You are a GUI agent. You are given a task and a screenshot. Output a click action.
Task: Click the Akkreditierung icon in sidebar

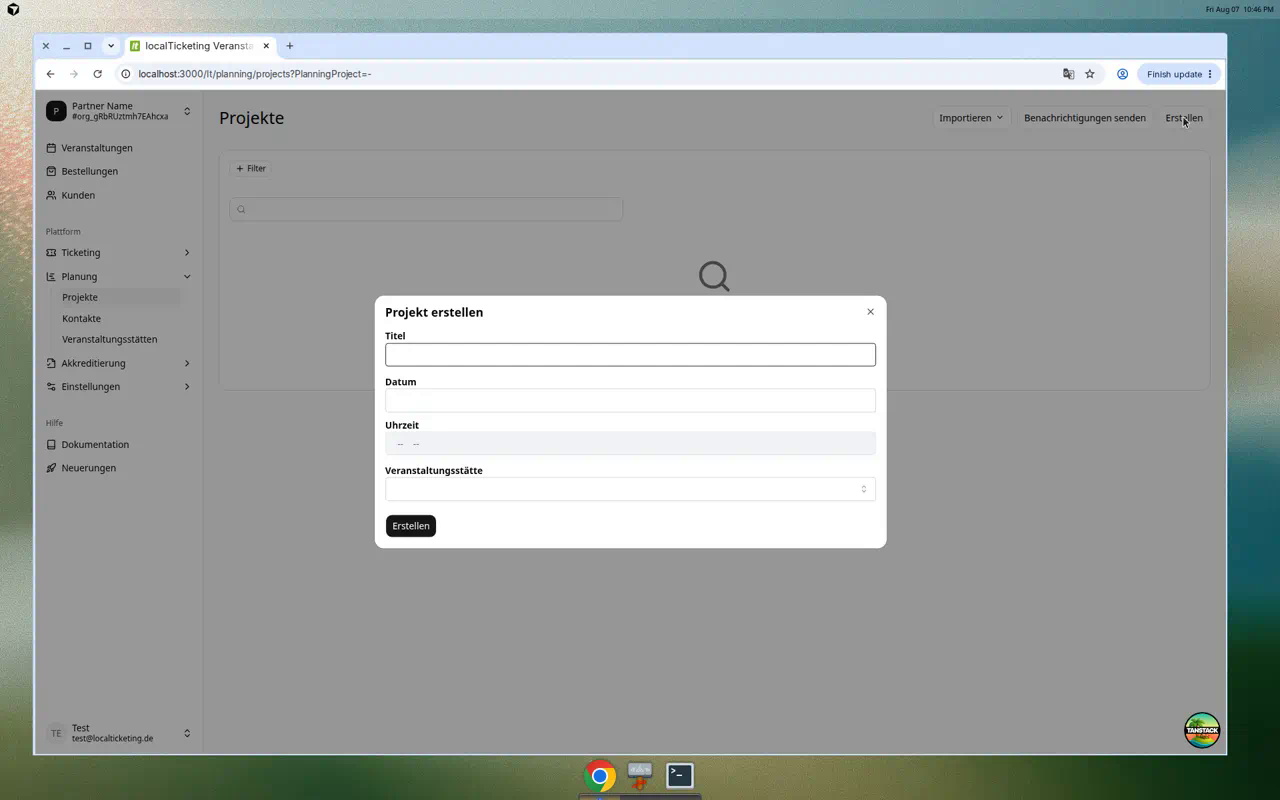click(51, 363)
